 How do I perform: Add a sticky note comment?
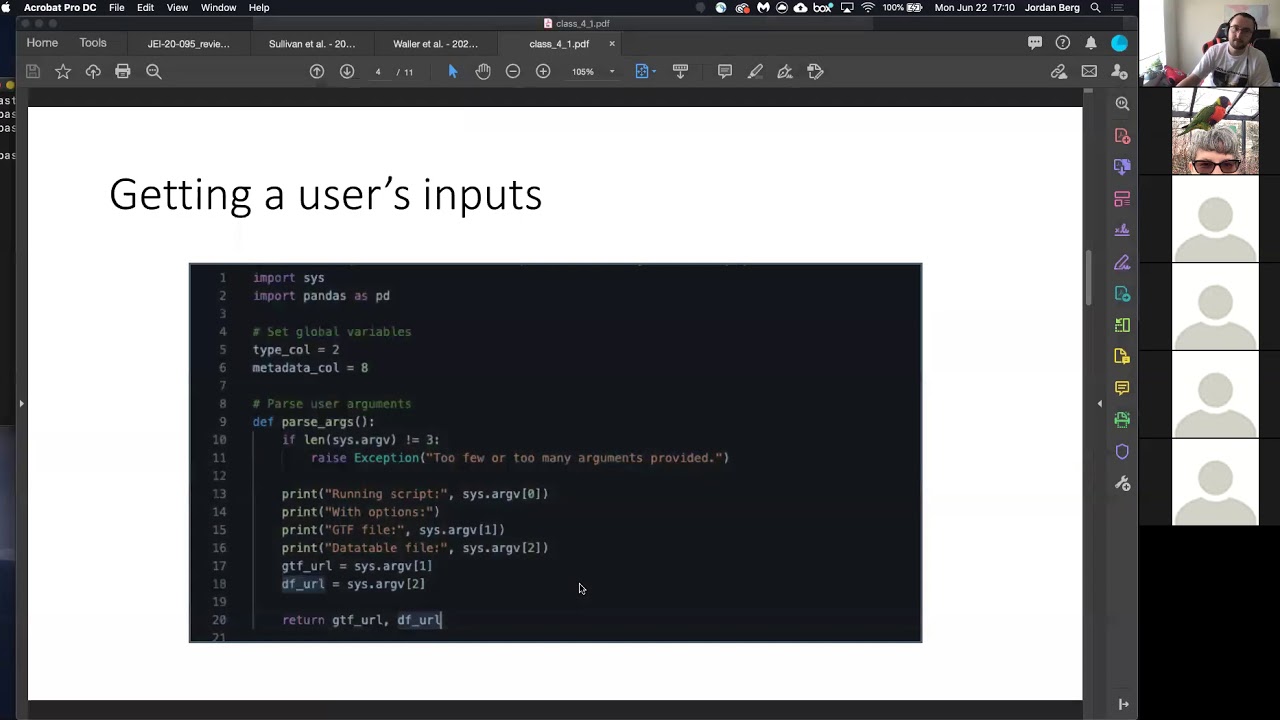point(725,71)
